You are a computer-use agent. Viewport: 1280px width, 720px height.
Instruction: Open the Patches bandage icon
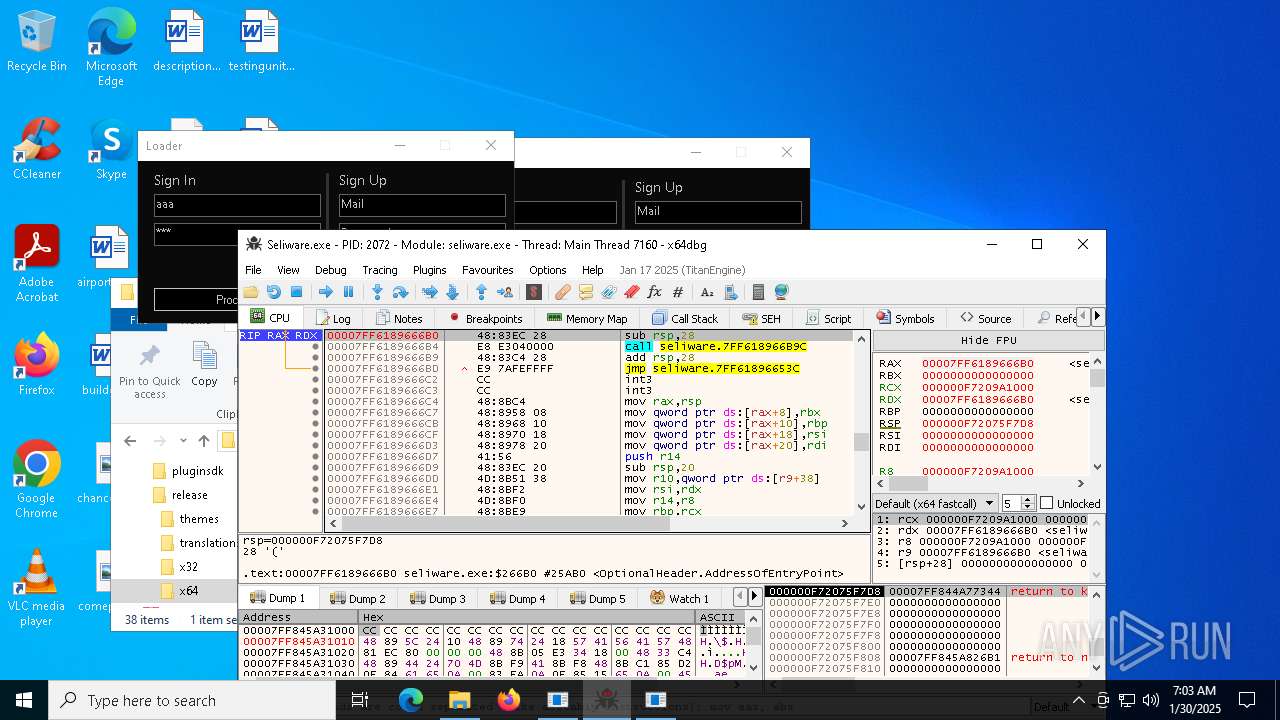[x=563, y=292]
